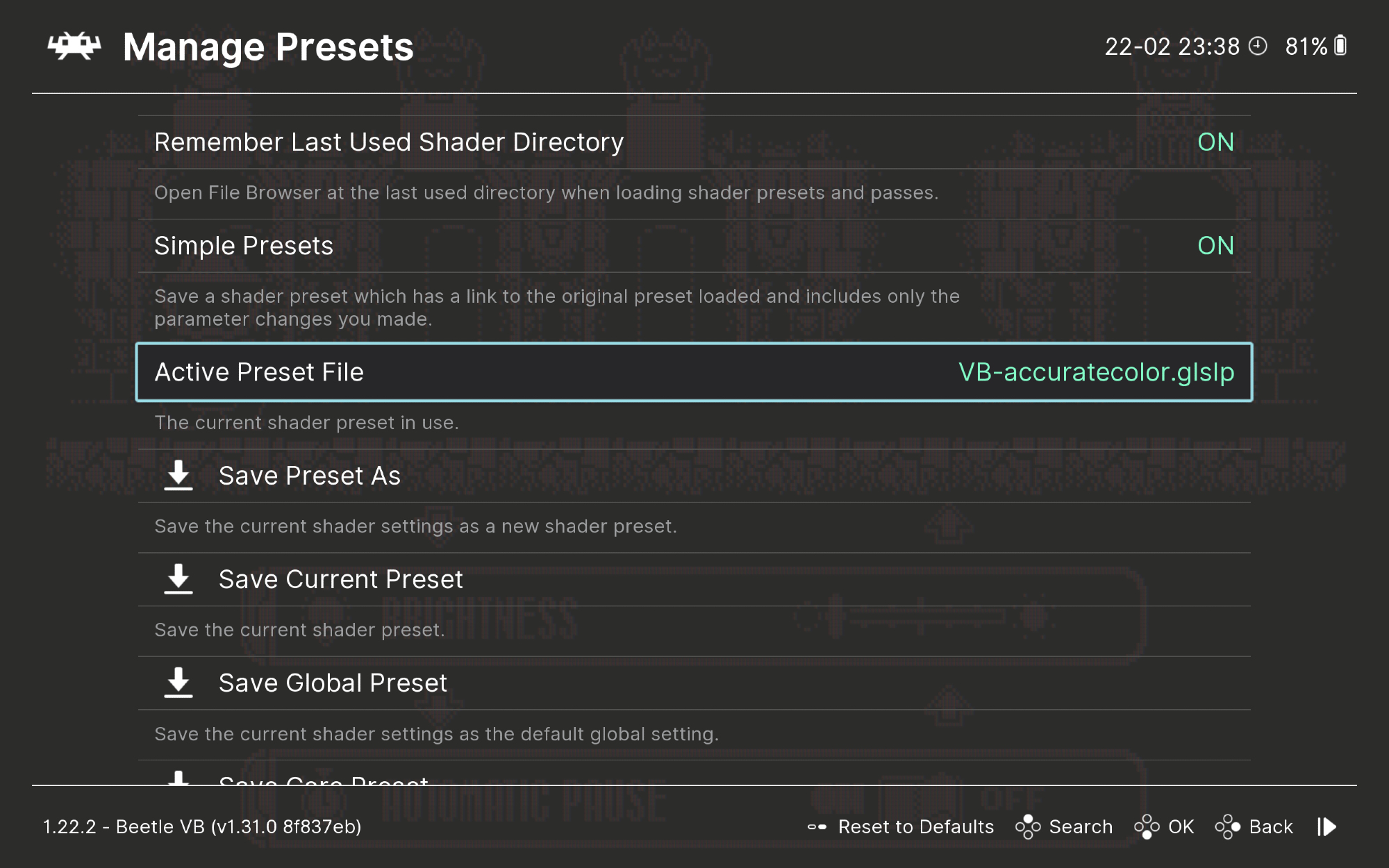This screenshot has height=868, width=1389.
Task: Click the Reset to Defaults label
Action: tap(916, 826)
